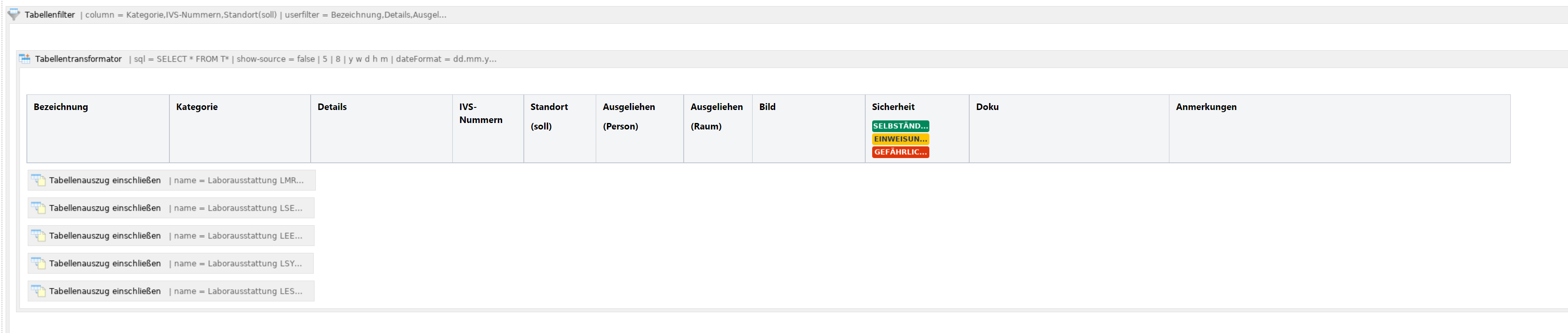This screenshot has width=1568, height=333.
Task: Click the red GEFÄHRLIC status badge
Action: point(900,152)
